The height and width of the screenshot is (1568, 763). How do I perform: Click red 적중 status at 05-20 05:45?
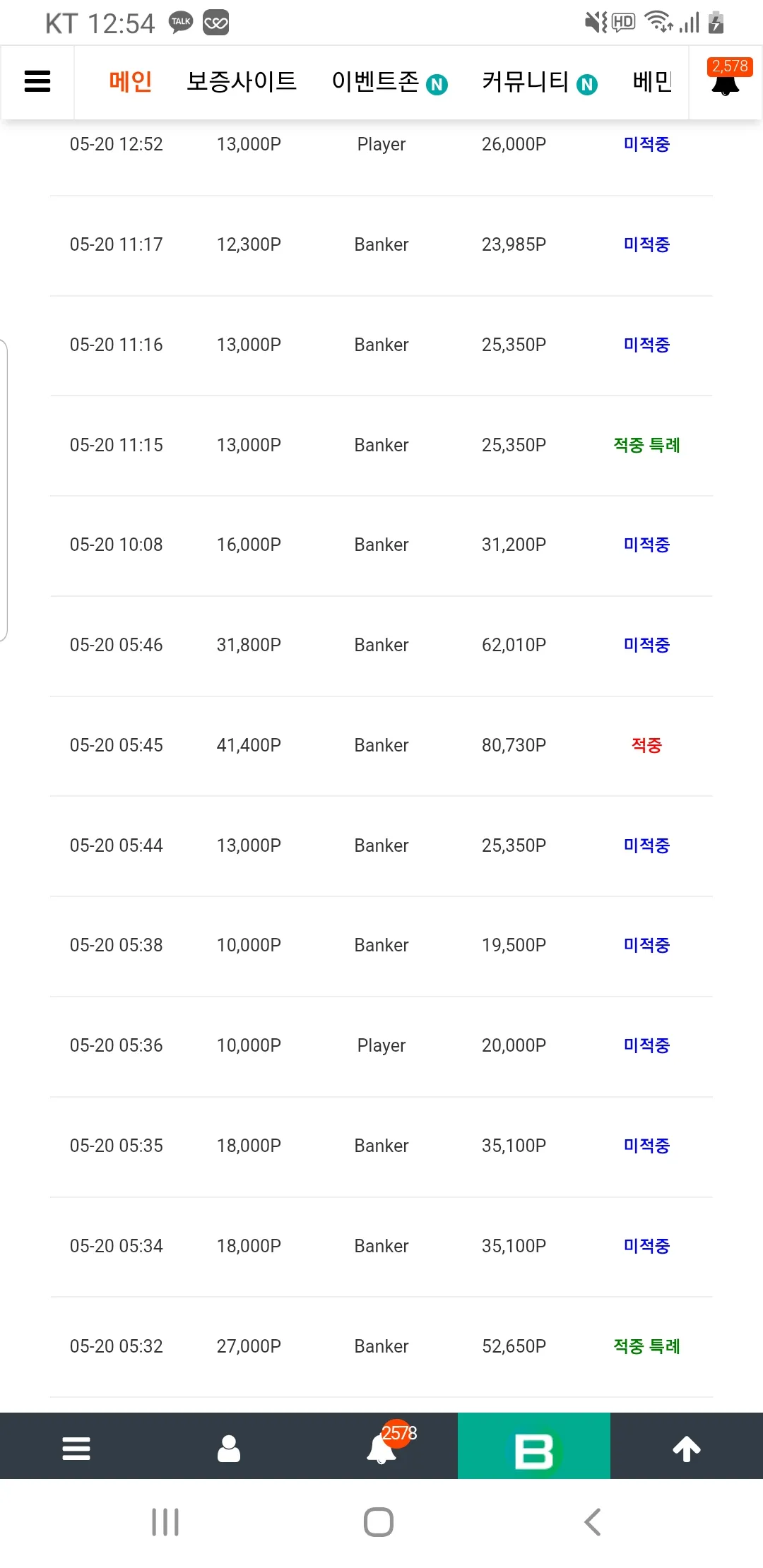pyautogui.click(x=646, y=745)
